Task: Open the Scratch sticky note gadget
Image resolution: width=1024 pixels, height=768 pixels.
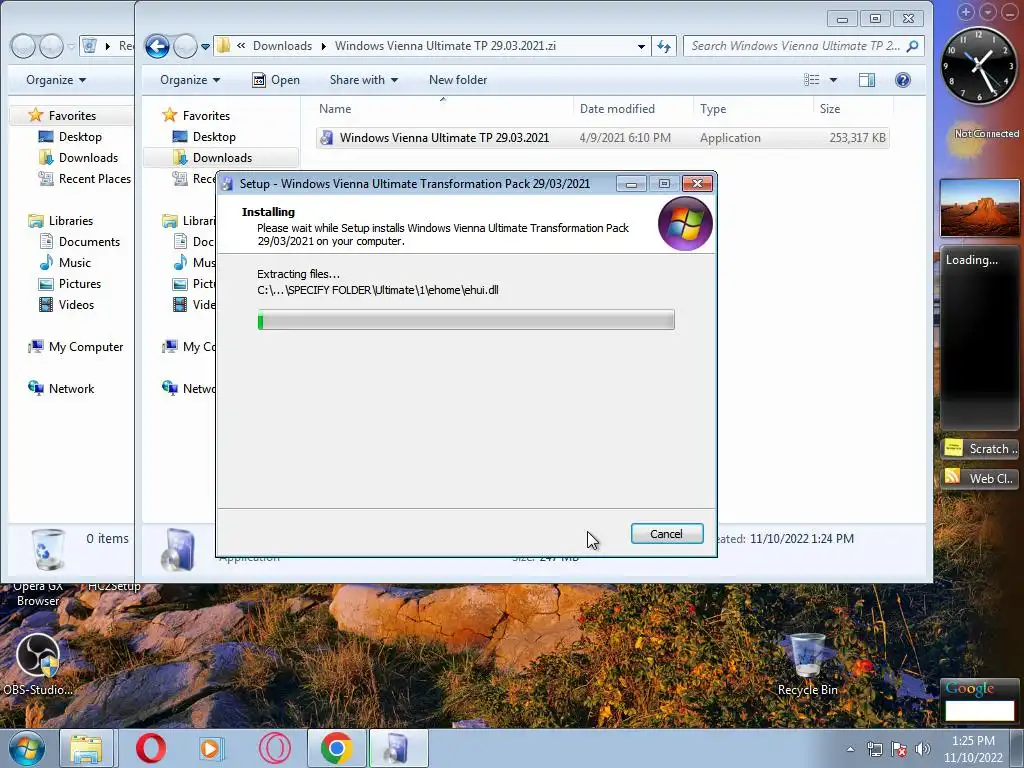Action: pos(980,448)
